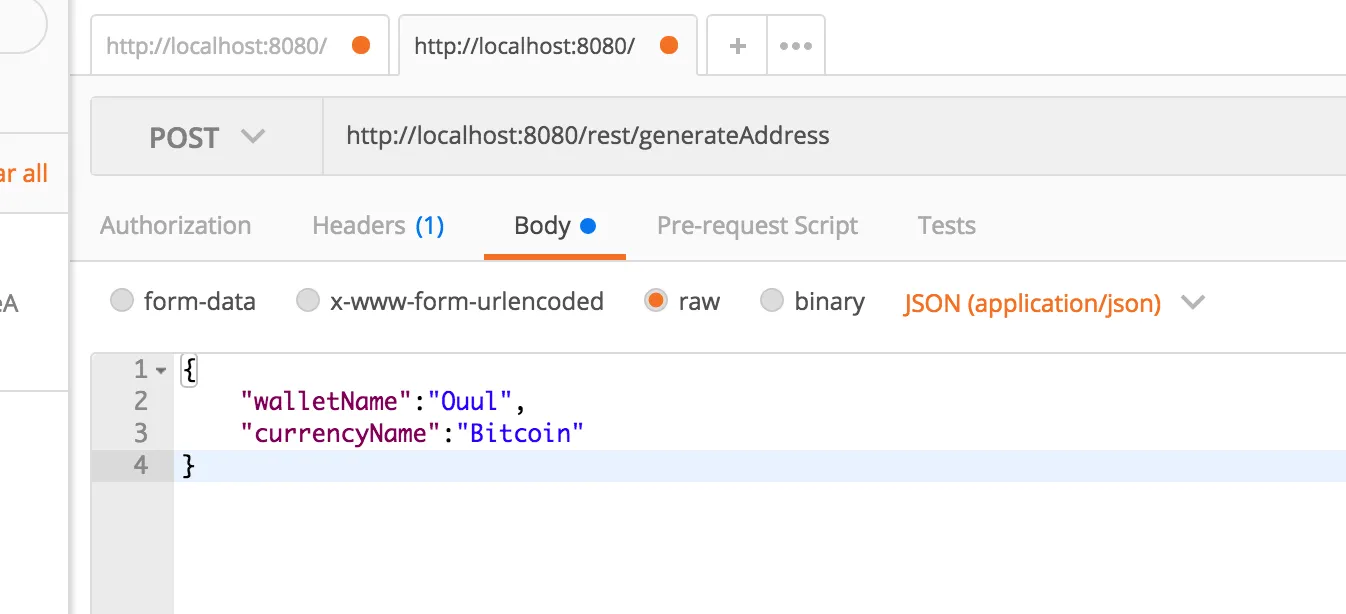The width and height of the screenshot is (1346, 614).
Task: Open the Headers (1) tab
Action: point(378,226)
